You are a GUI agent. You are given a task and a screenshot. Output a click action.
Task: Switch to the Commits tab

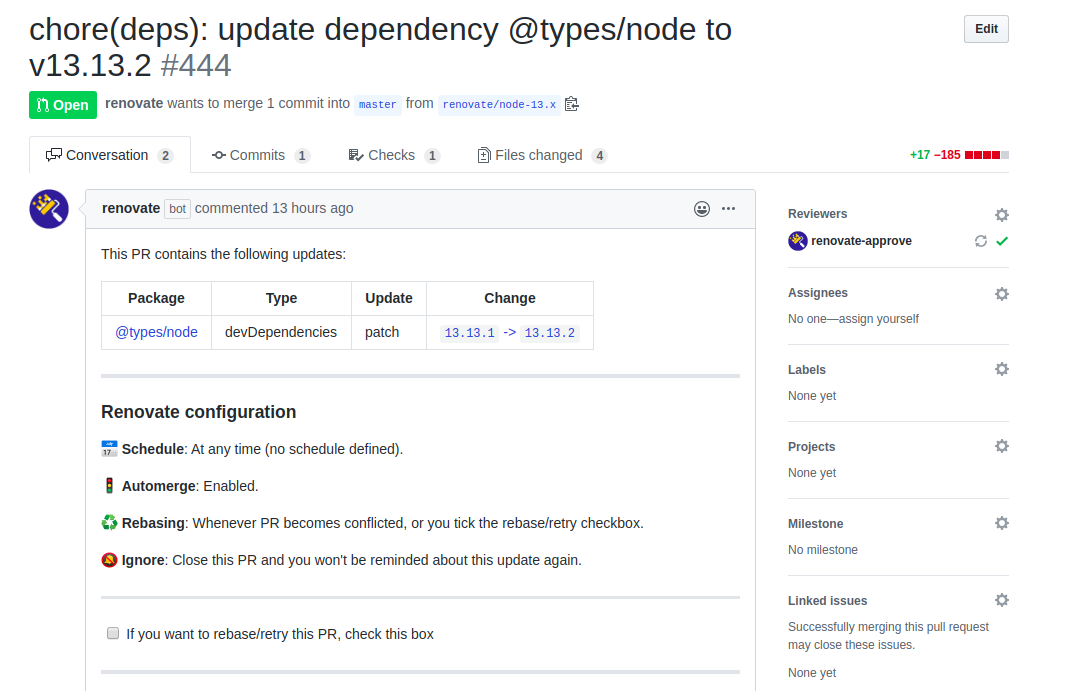[261, 155]
